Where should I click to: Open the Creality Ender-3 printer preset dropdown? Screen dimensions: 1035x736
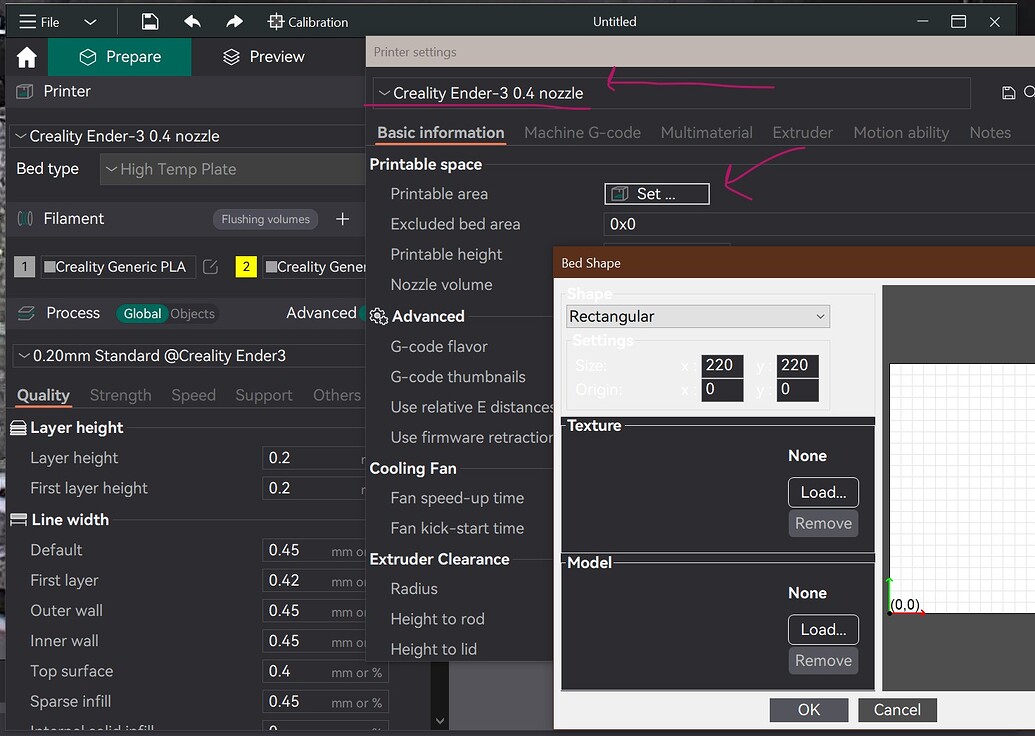pos(189,136)
